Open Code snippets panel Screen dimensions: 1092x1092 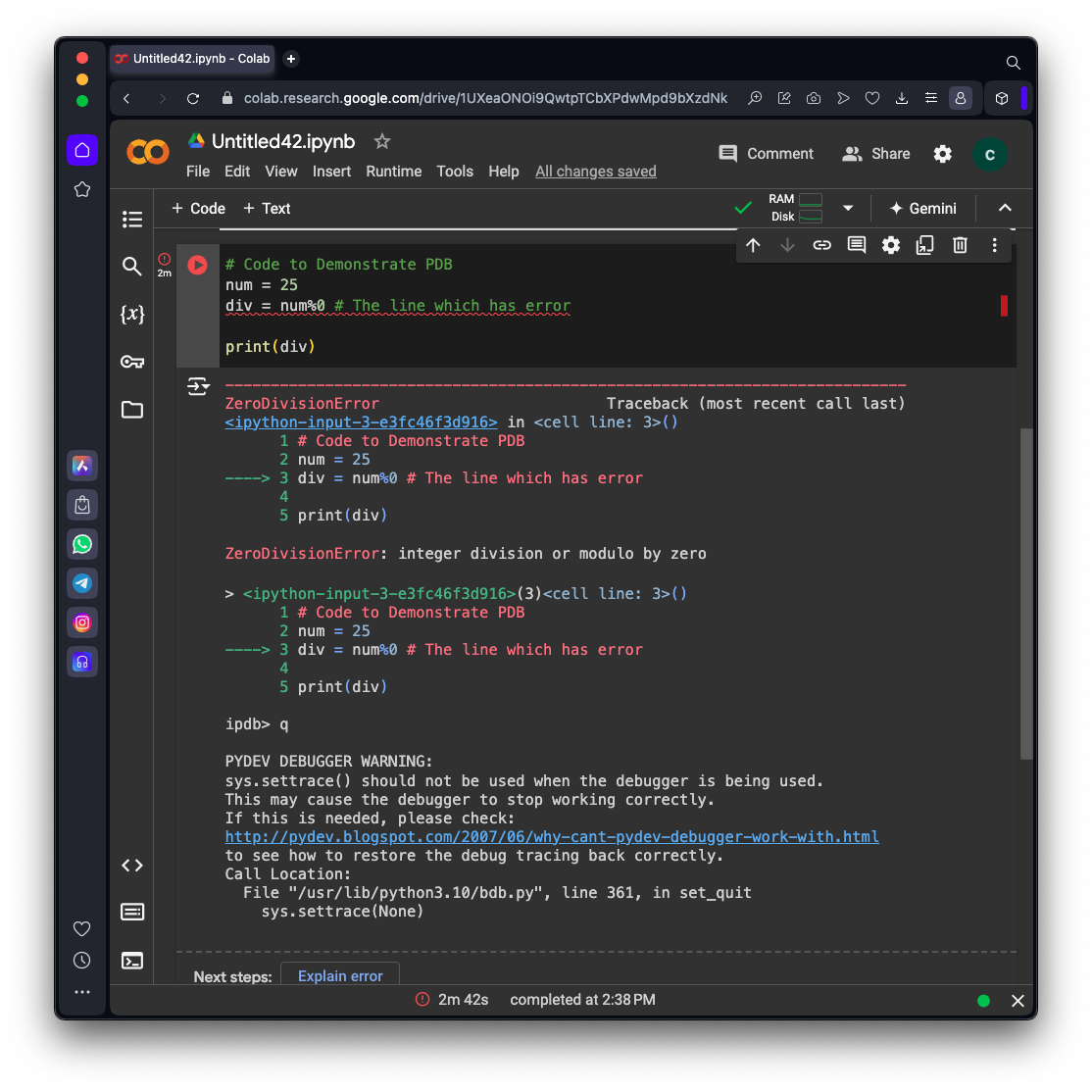tap(132, 865)
